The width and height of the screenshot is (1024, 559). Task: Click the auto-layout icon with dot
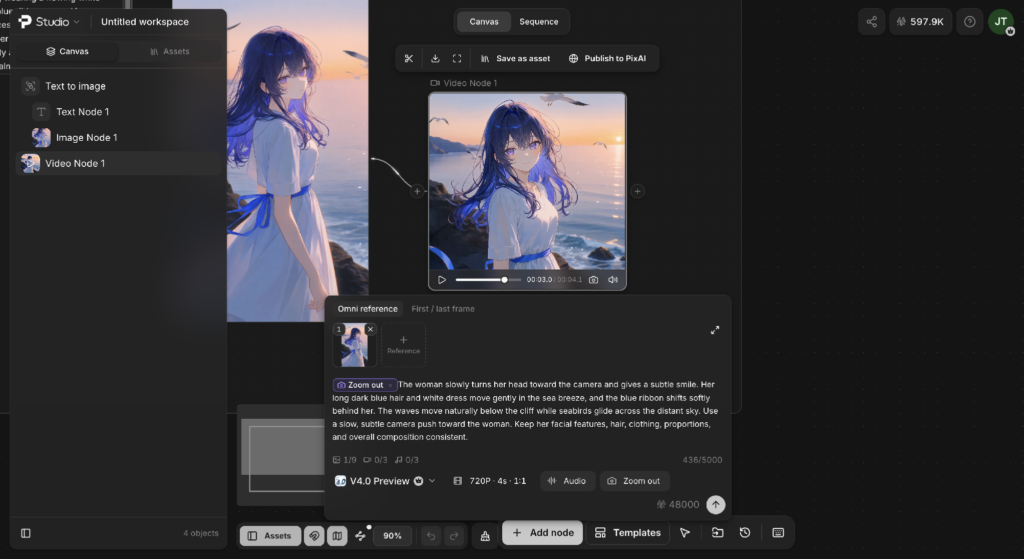[360, 535]
